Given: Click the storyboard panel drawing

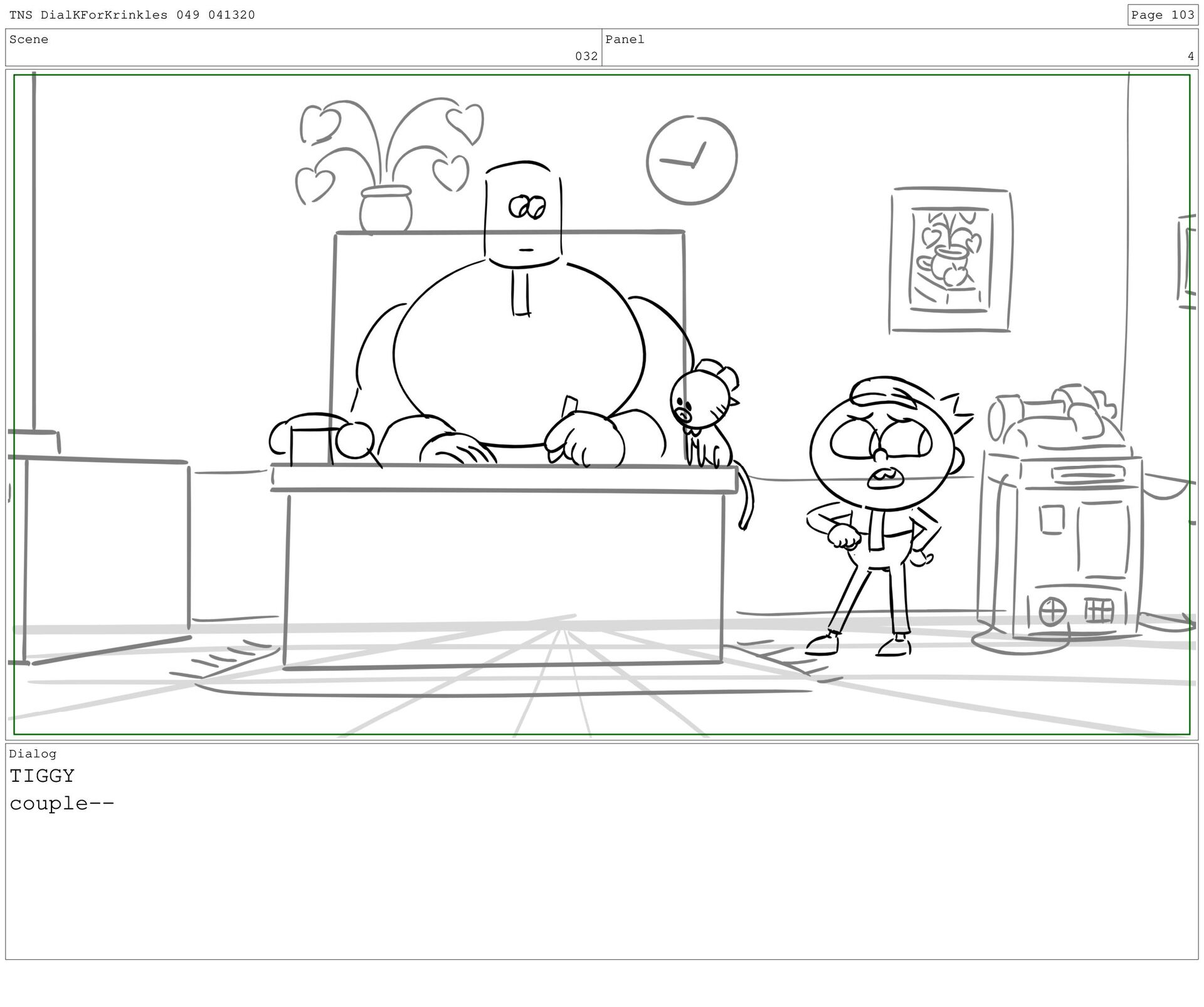Looking at the screenshot, I should point(602,404).
